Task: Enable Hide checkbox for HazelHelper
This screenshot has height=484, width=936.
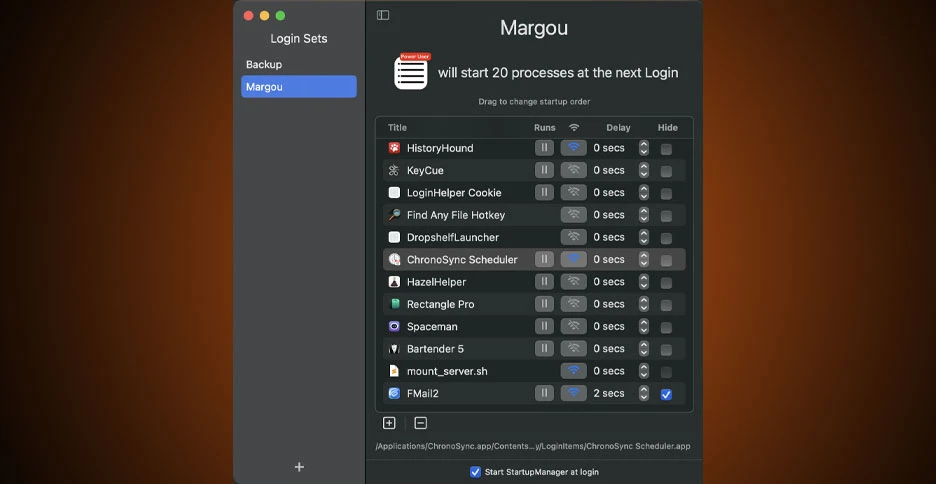Action: 666,283
